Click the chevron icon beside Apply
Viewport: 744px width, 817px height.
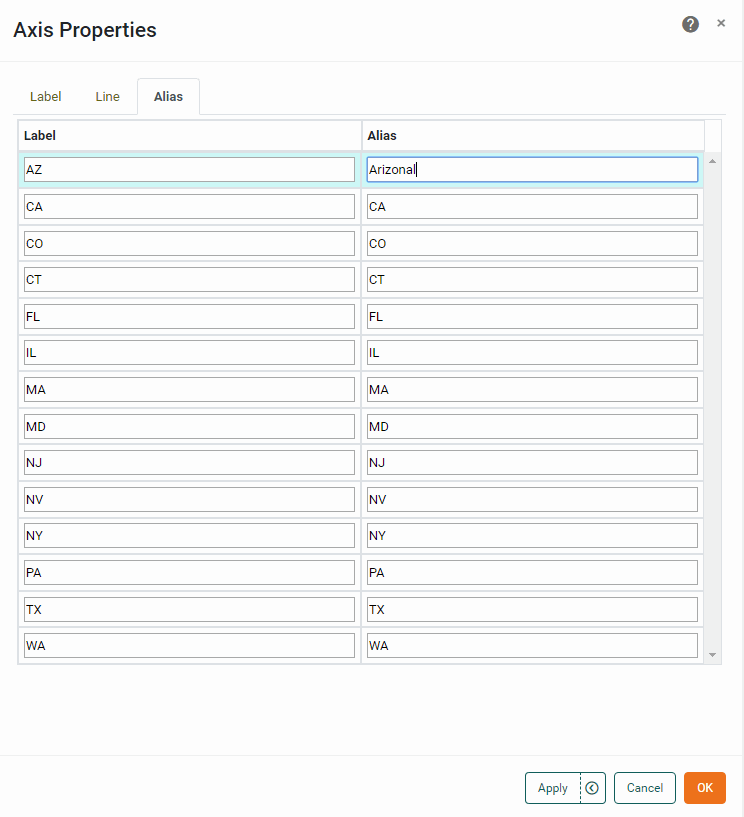[591, 788]
